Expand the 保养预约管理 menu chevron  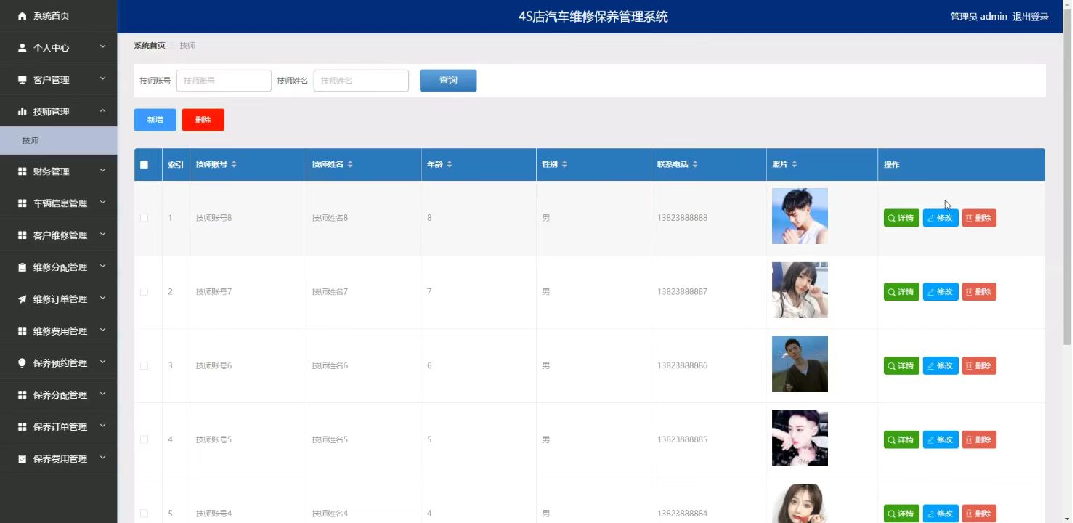(x=102, y=362)
